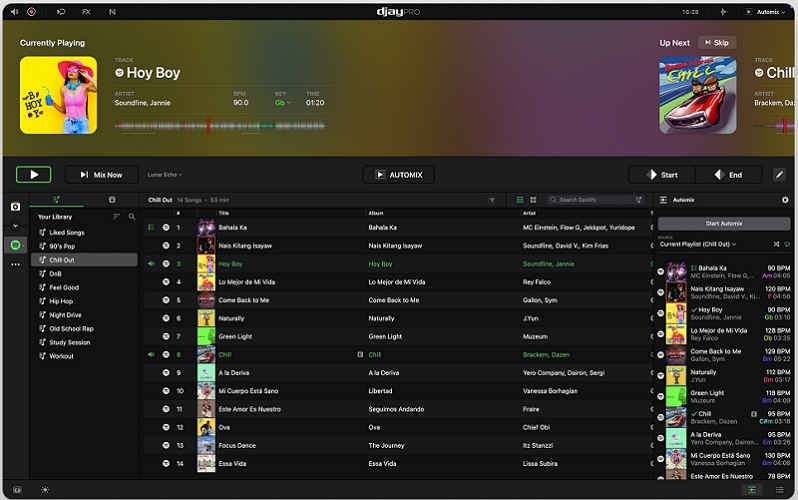Screen dimensions: 798x500
Task: Click the filter funnel icon in track list header
Action: coord(492,200)
